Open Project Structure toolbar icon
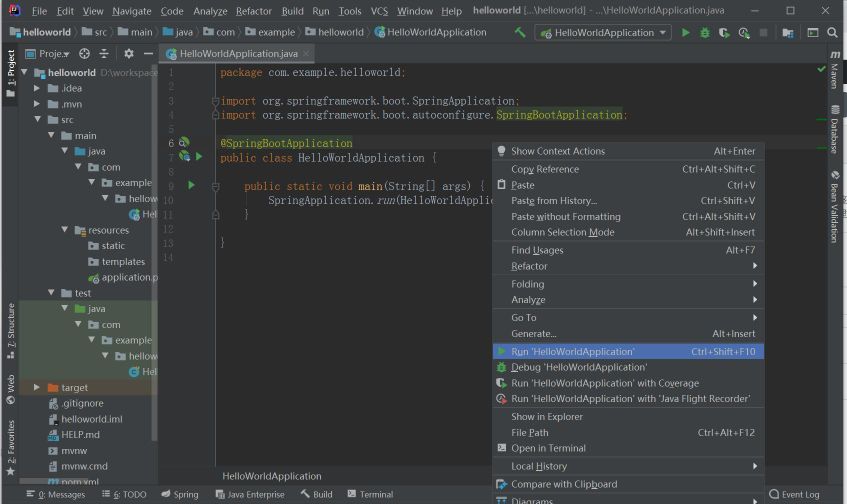Image resolution: width=847 pixels, height=504 pixels. [788, 32]
